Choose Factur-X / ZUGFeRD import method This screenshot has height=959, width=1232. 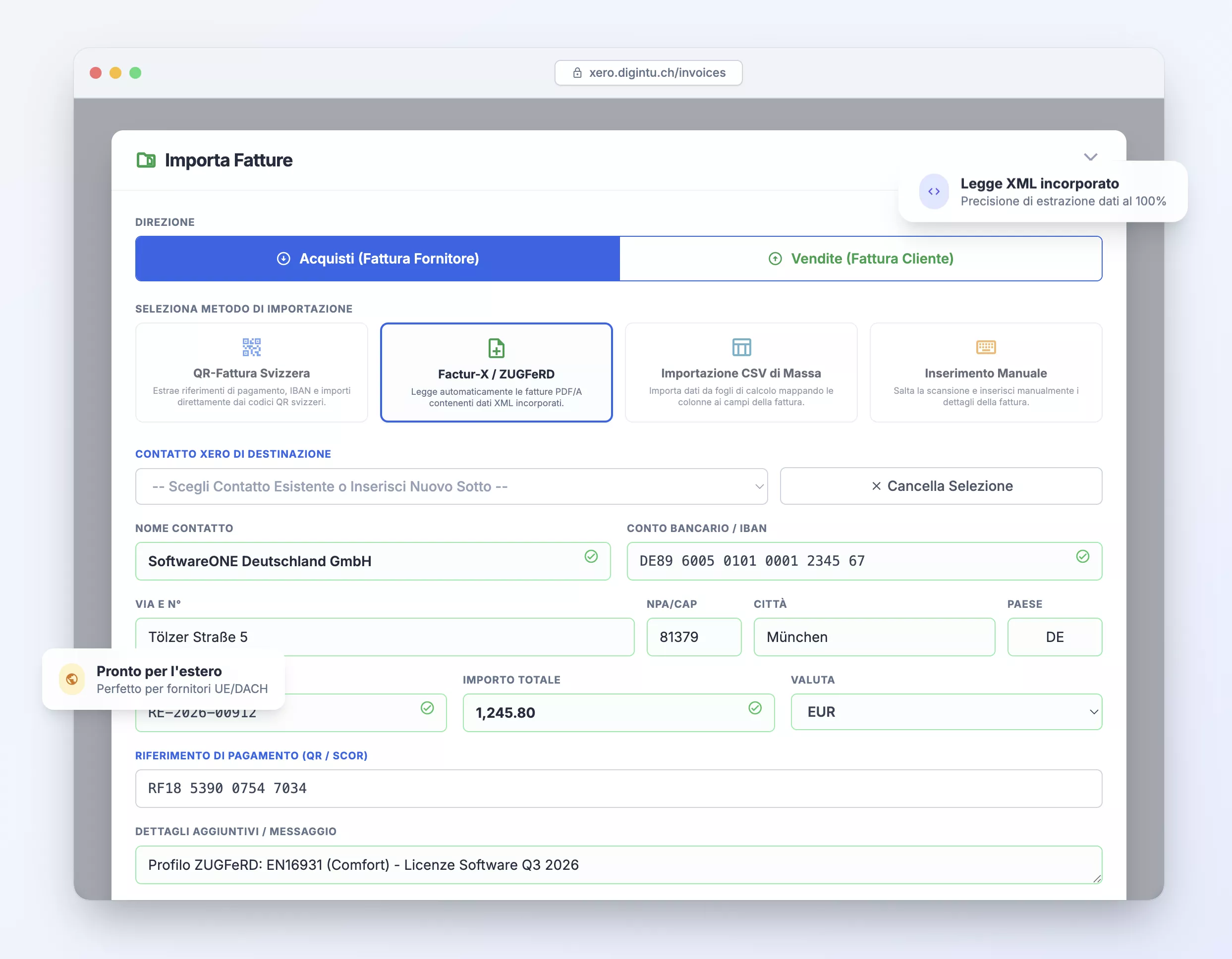(497, 373)
